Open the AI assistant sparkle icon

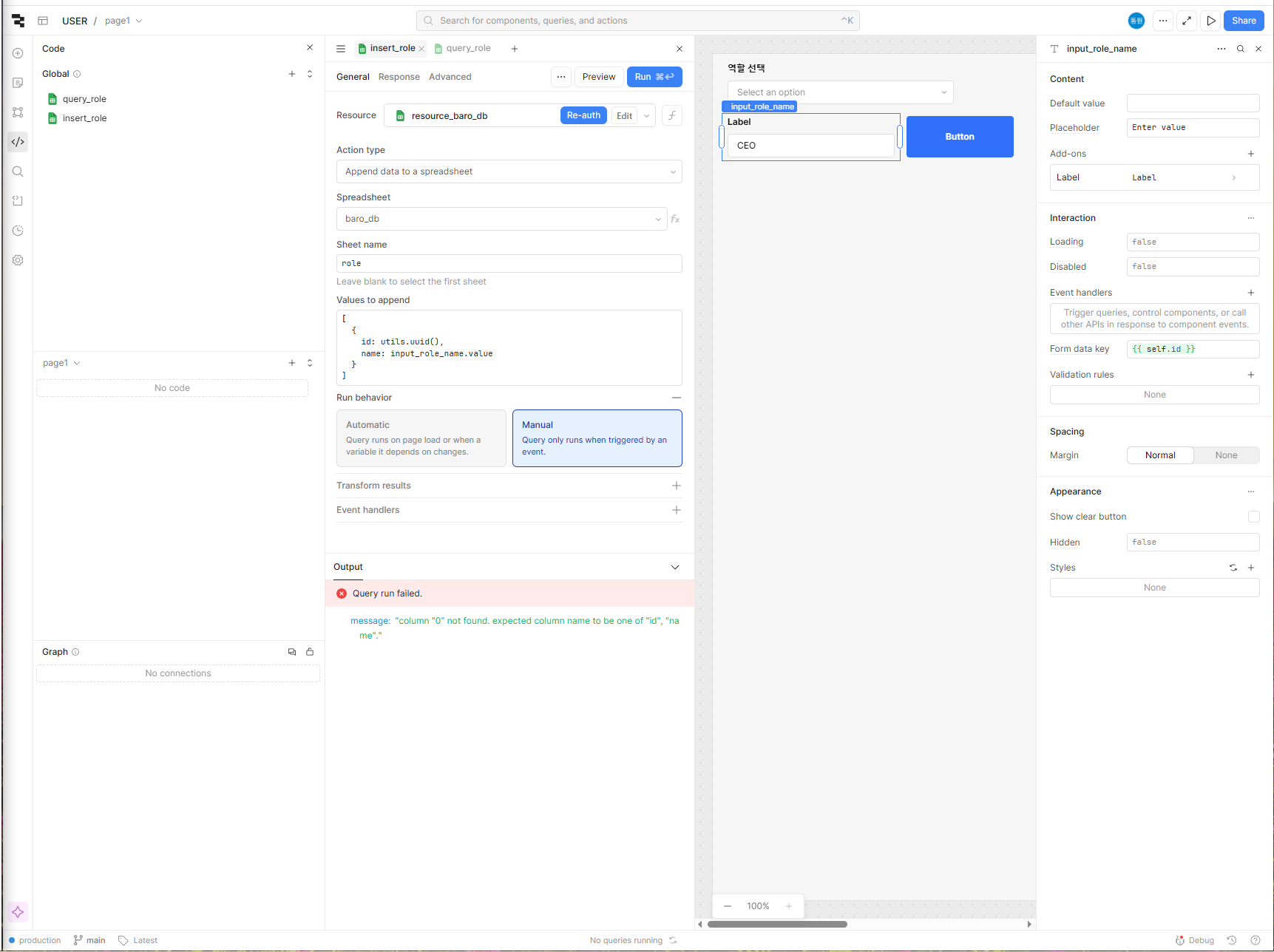(x=18, y=912)
